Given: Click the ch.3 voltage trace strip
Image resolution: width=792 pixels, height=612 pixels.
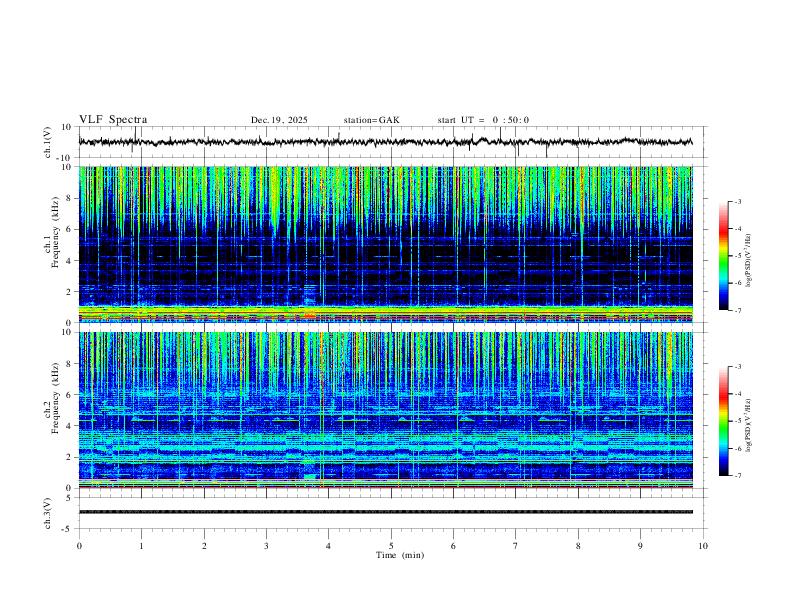Looking at the screenshot, I should (x=385, y=512).
